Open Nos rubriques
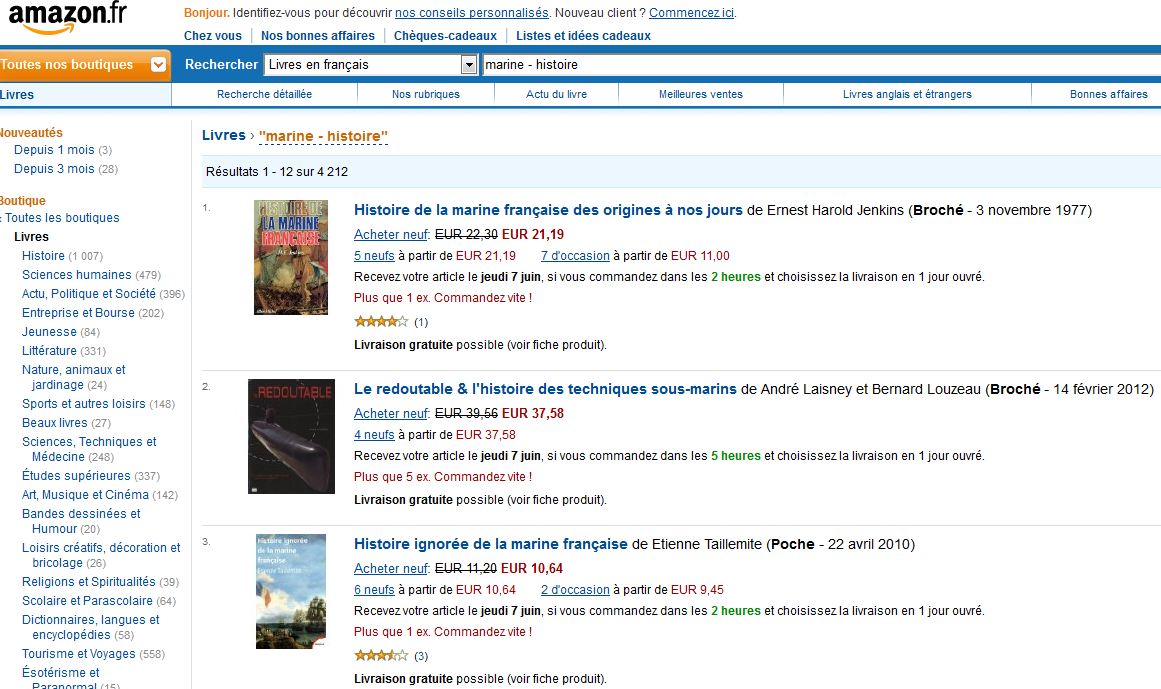The width and height of the screenshot is (1161, 689). point(426,94)
